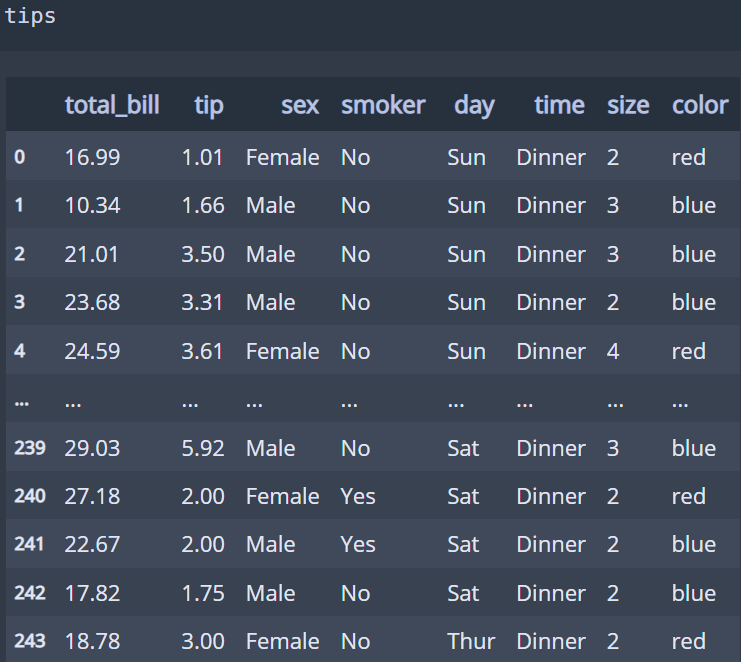Click tip value 1.66

pos(203,206)
